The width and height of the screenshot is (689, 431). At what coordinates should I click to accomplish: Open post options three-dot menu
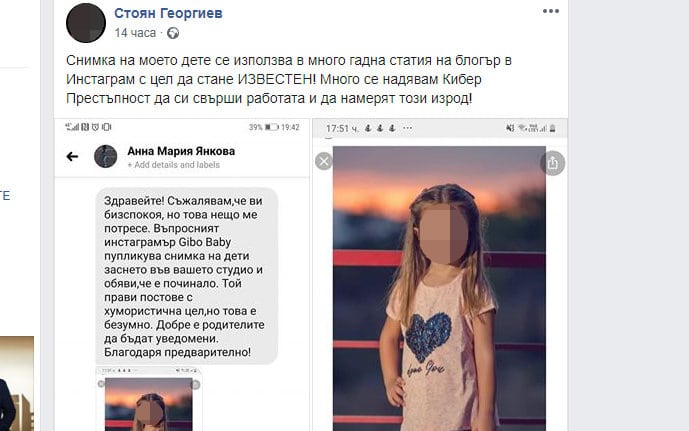point(551,11)
